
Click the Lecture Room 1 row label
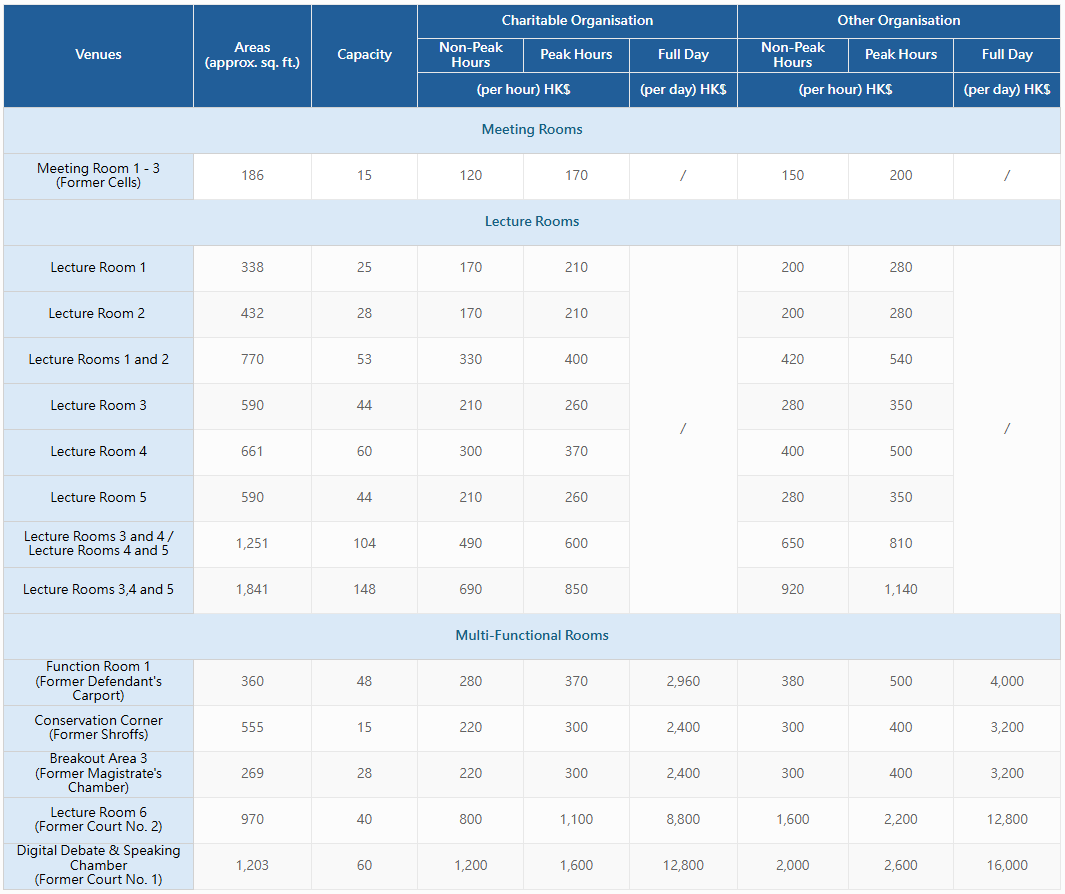(98, 268)
